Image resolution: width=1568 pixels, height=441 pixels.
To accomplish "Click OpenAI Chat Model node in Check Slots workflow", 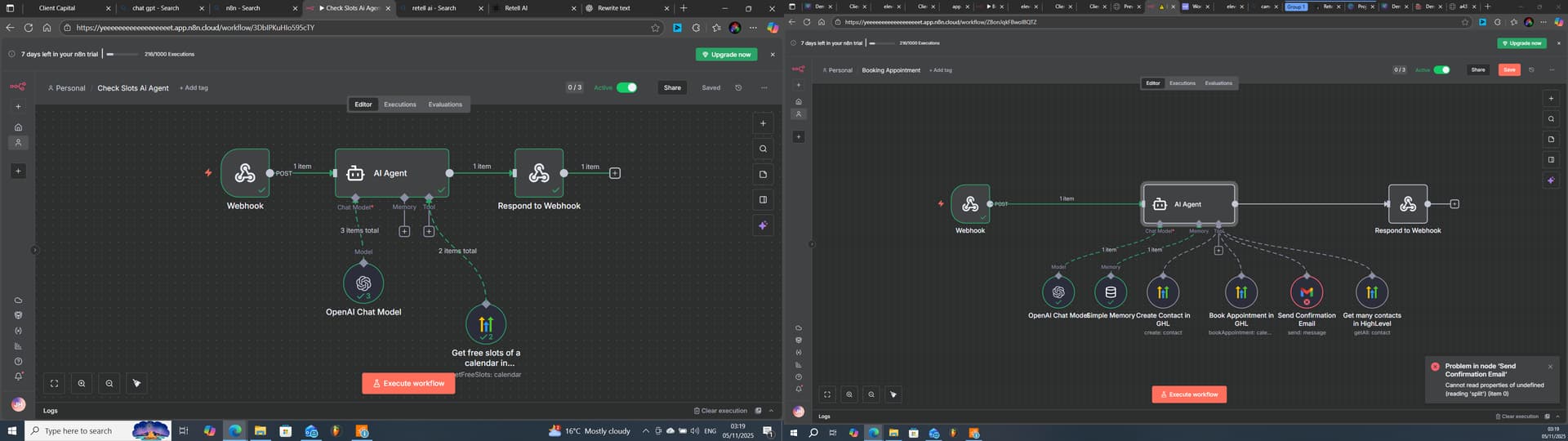I will pyautogui.click(x=363, y=283).
